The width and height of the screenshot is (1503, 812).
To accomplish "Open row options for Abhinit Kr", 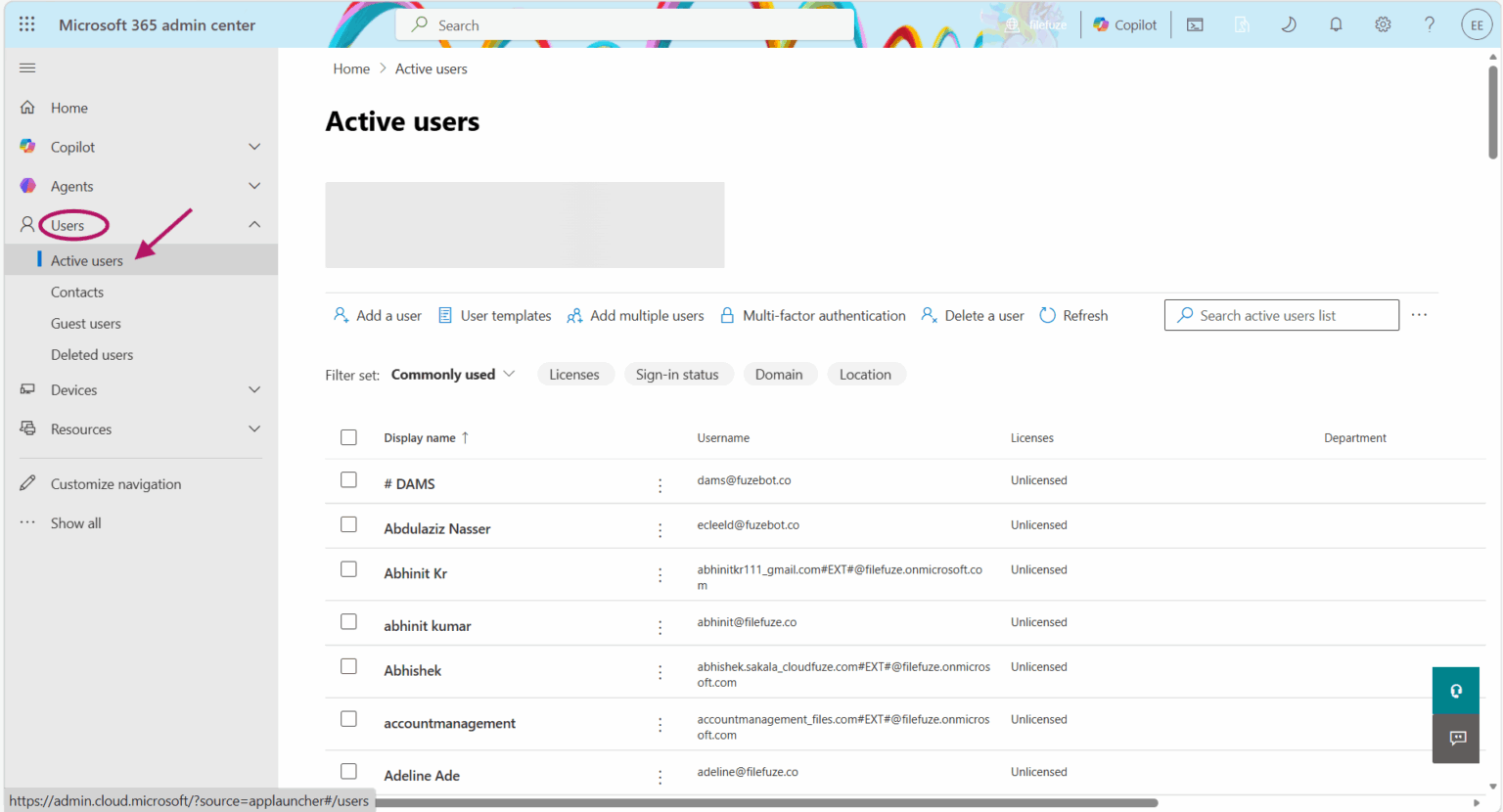I will (x=660, y=575).
